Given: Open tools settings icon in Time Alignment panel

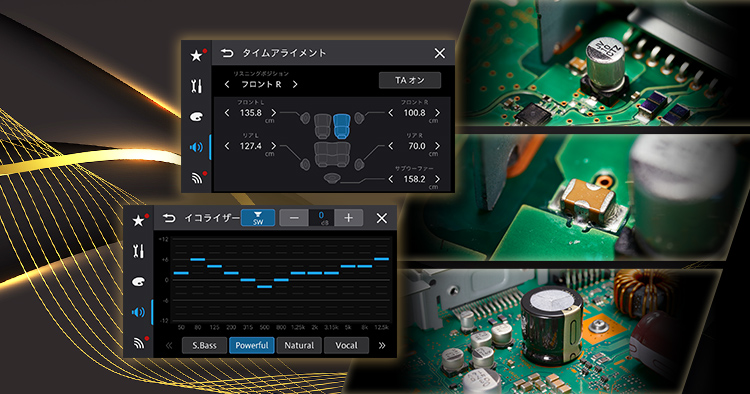Looking at the screenshot, I should coord(196,86).
